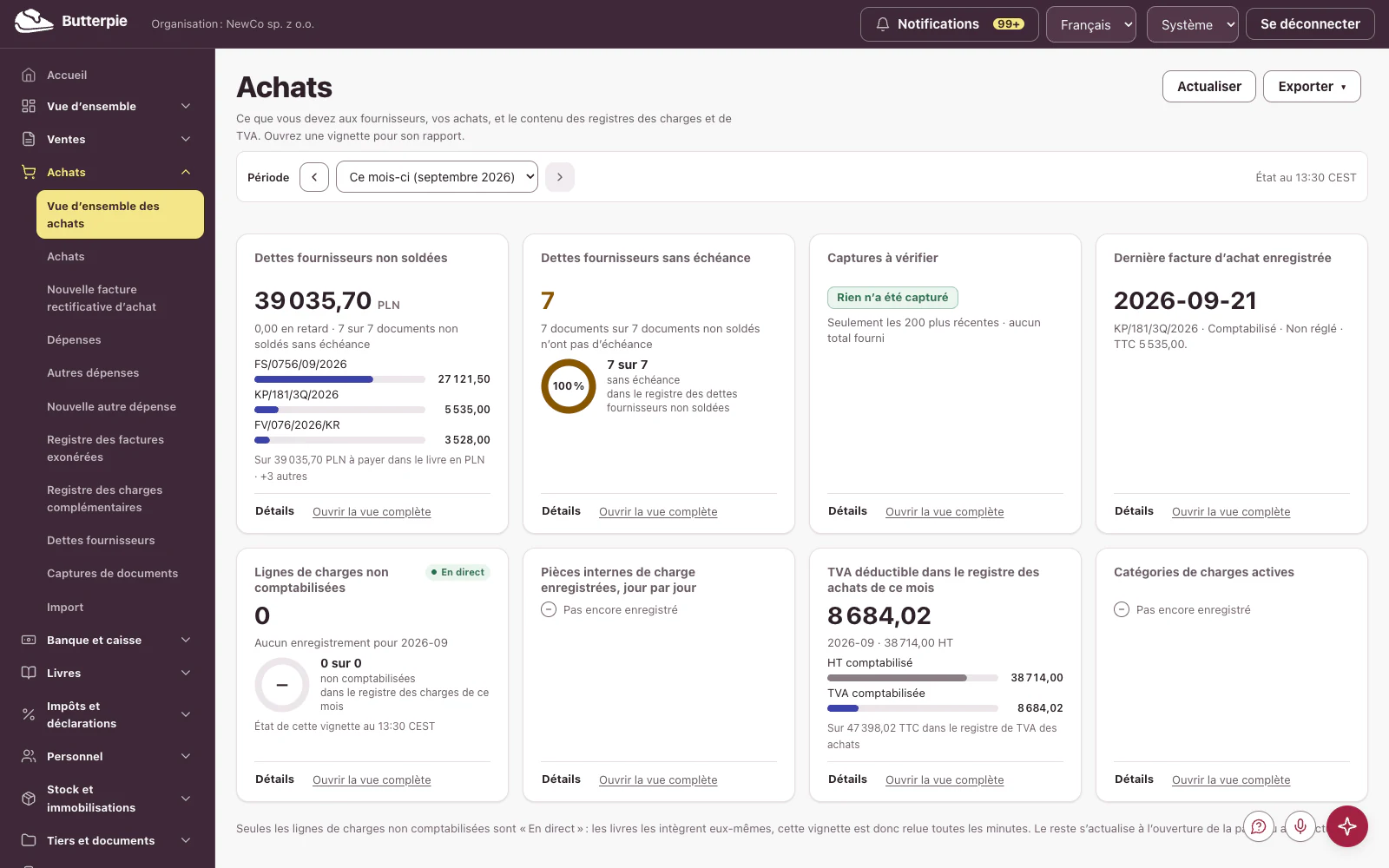Click Détails on 'TVA déductible' card
The image size is (1389, 868).
tap(847, 779)
